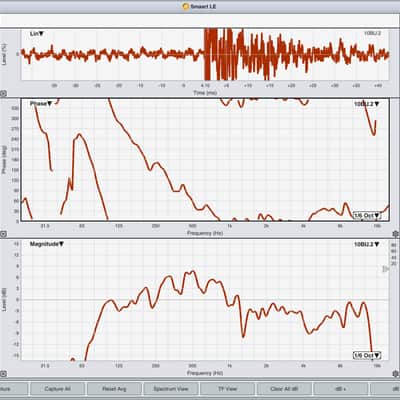Image resolution: width=400 pixels, height=400 pixels.
Task: Click the arrow icon under the Phase plot
Action: [x=3, y=234]
